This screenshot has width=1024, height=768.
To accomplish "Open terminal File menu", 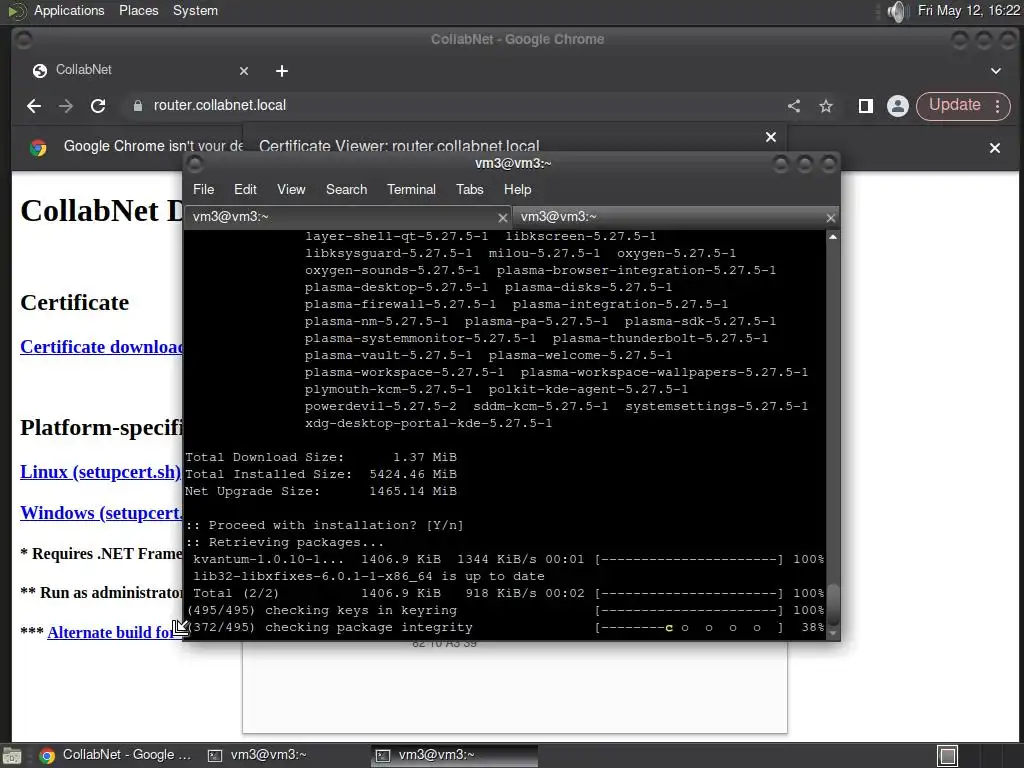I will pos(203,189).
